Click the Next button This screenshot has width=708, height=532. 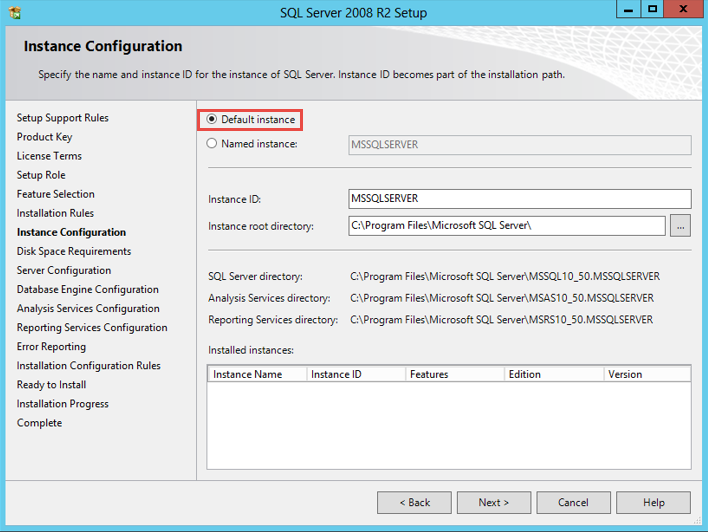coord(493,502)
